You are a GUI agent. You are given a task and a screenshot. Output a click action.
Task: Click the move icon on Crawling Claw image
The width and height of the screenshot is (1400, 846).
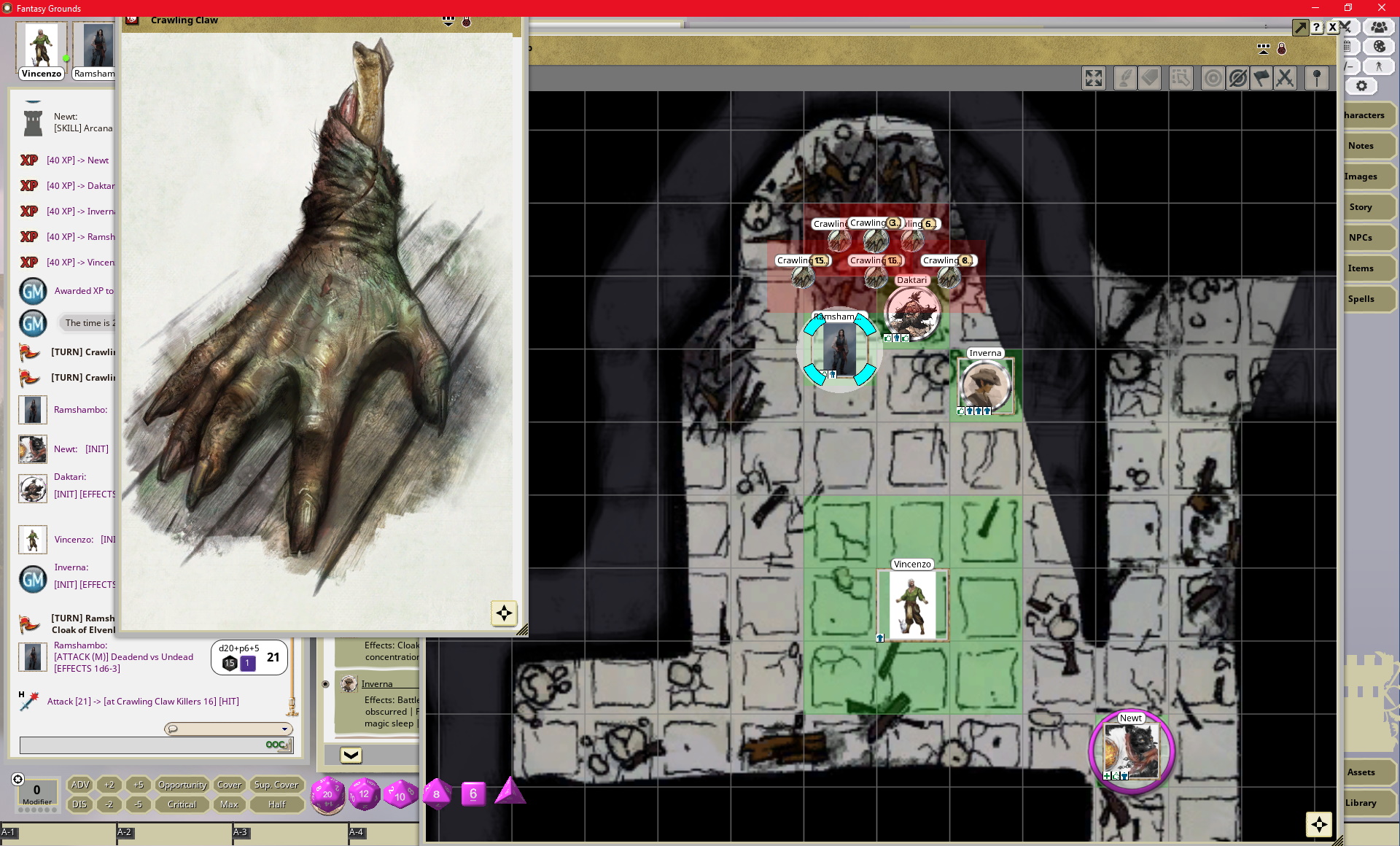504,613
